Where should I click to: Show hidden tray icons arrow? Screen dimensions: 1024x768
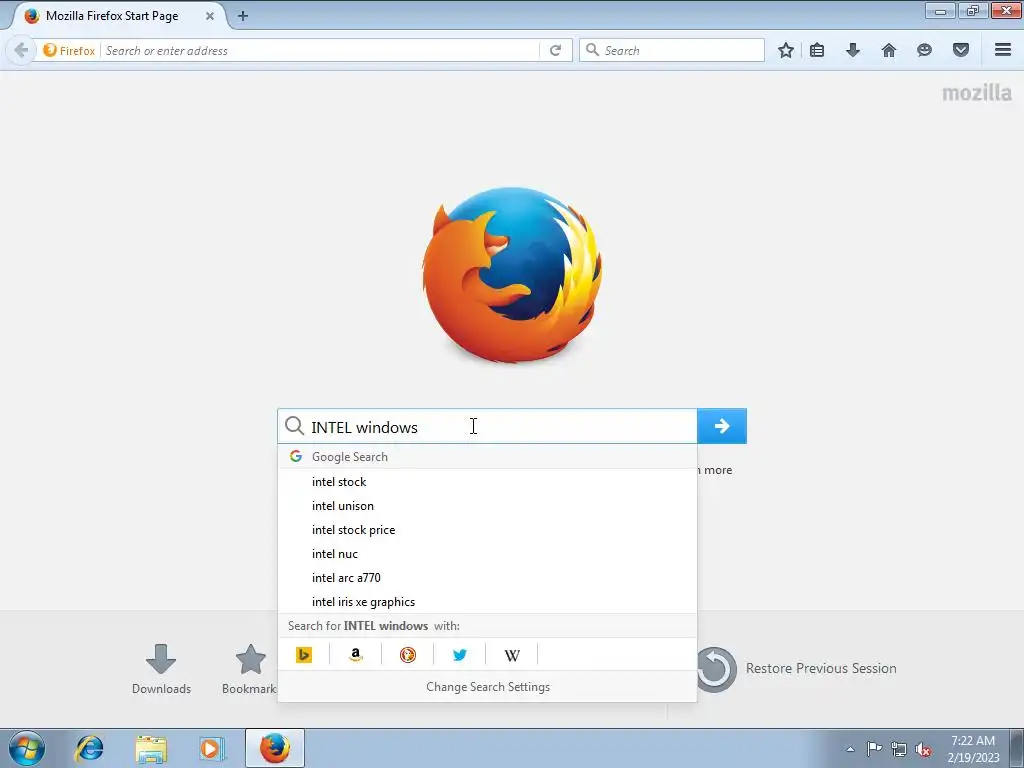[850, 749]
